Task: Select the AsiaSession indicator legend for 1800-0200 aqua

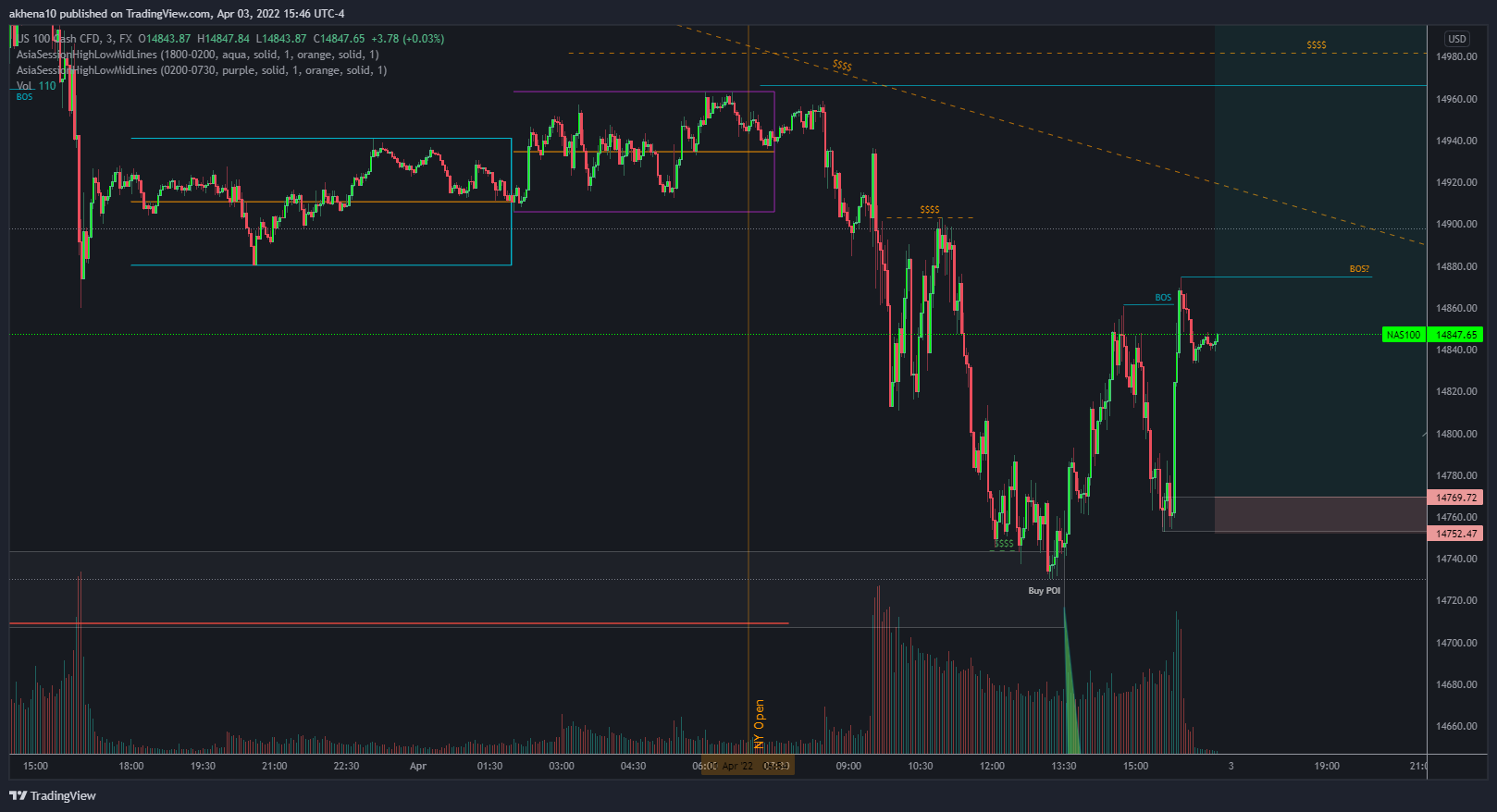Action: pyautogui.click(x=197, y=55)
